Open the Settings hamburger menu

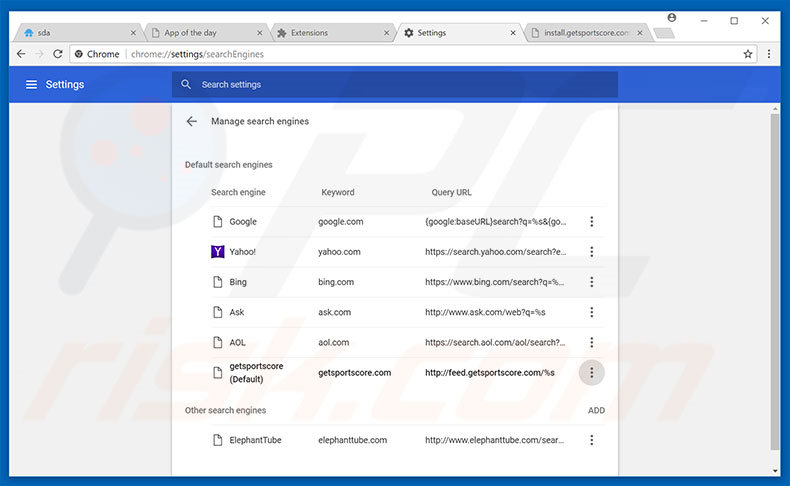(31, 85)
